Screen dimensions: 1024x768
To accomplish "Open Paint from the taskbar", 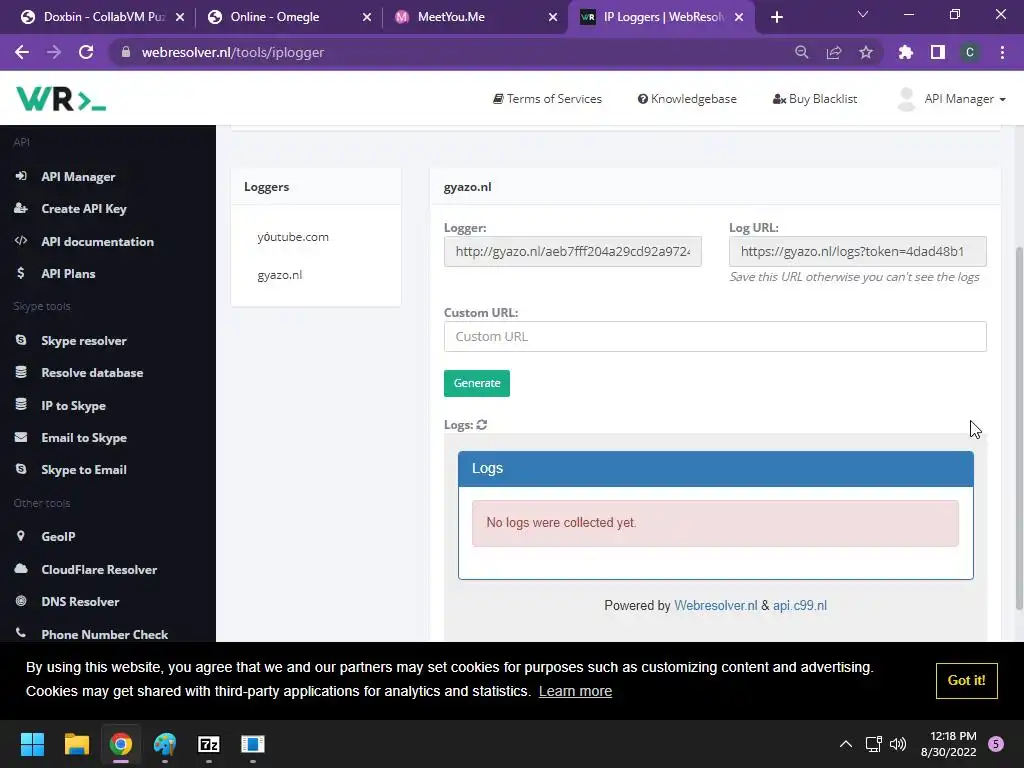I will tap(165, 744).
